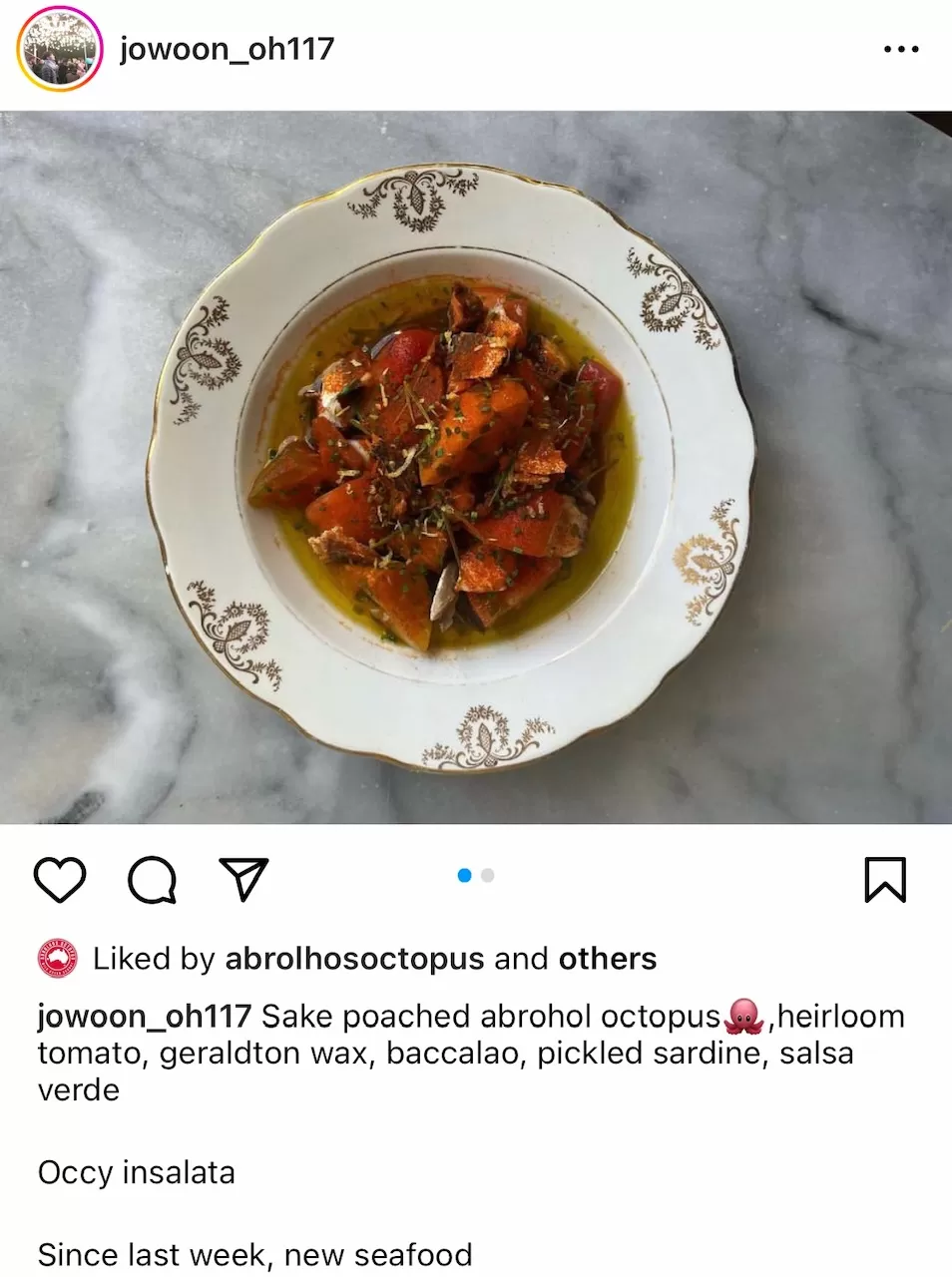952x1277 pixels.
Task: Share the post via paper plane icon
Action: (243, 879)
